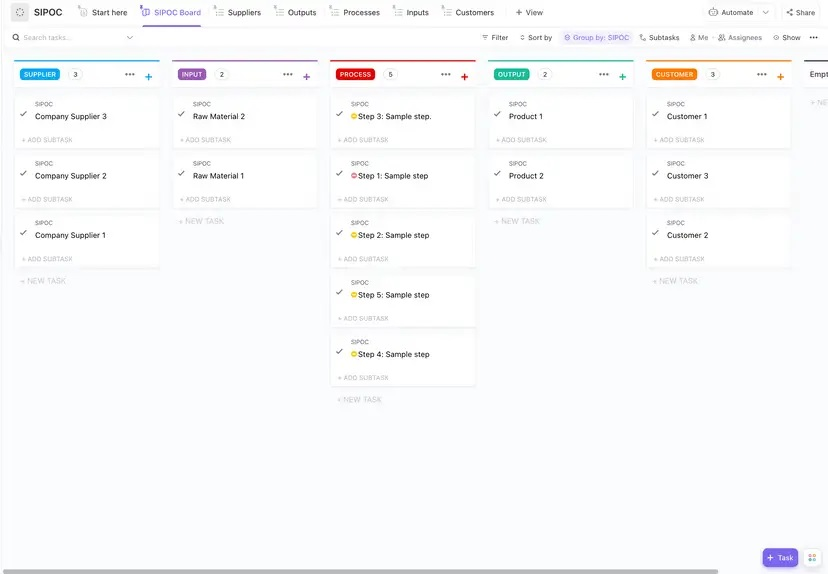Image resolution: width=828 pixels, height=574 pixels.
Task: Filter tasks by Me
Action: (699, 37)
